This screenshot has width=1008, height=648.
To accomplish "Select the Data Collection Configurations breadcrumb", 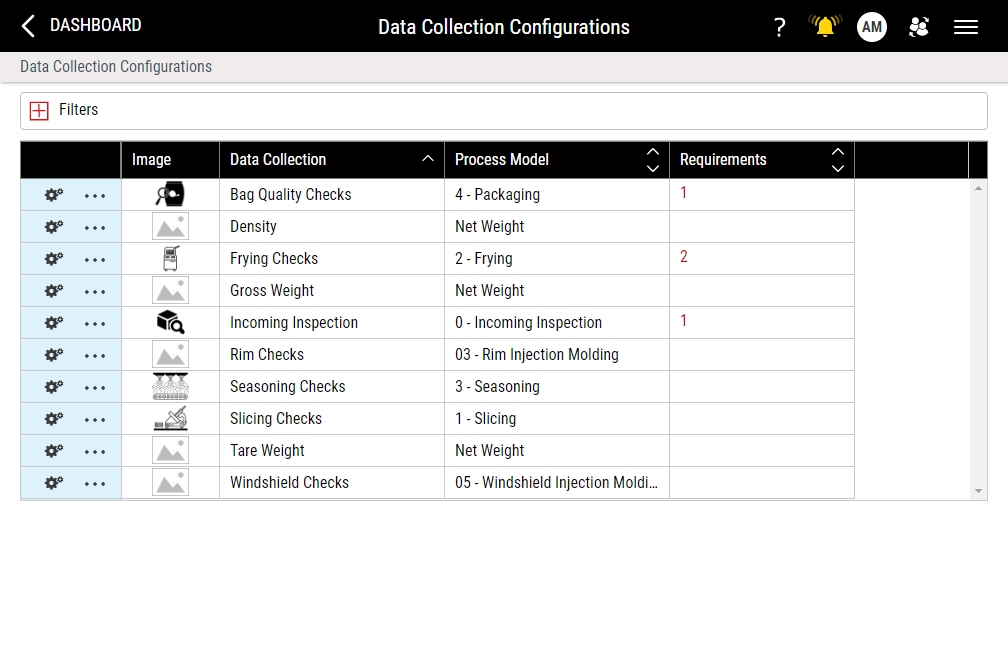I will (x=115, y=66).
